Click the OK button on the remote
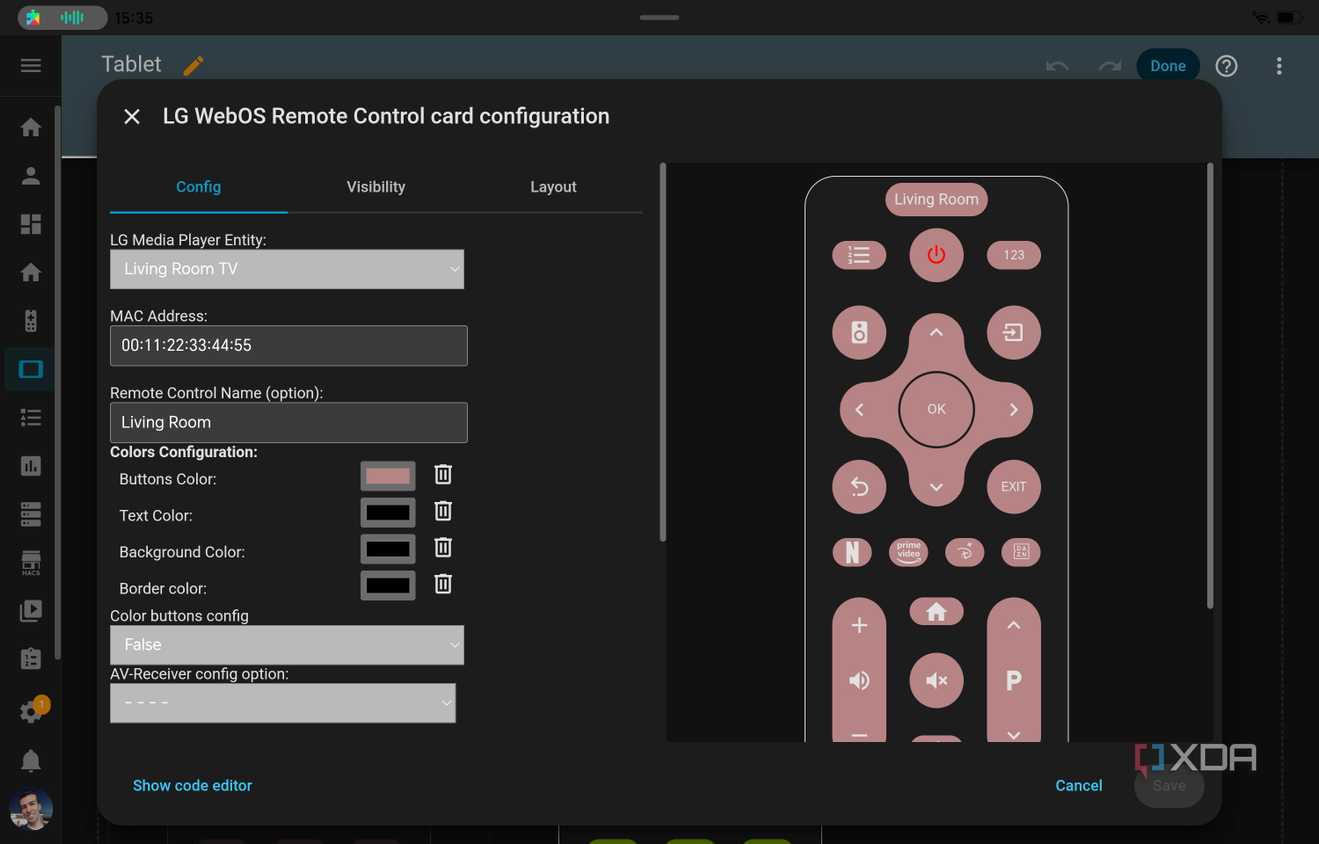Image resolution: width=1319 pixels, height=844 pixels. tap(936, 409)
